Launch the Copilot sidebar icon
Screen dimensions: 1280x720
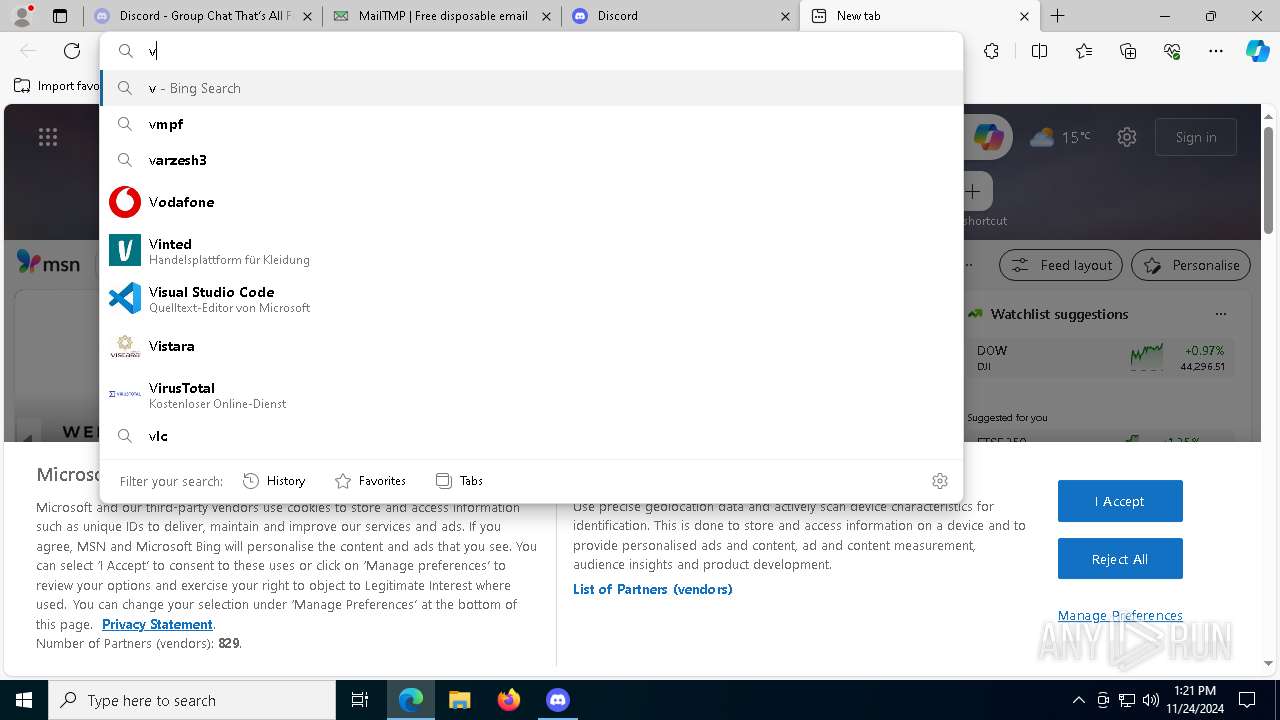(1257, 51)
